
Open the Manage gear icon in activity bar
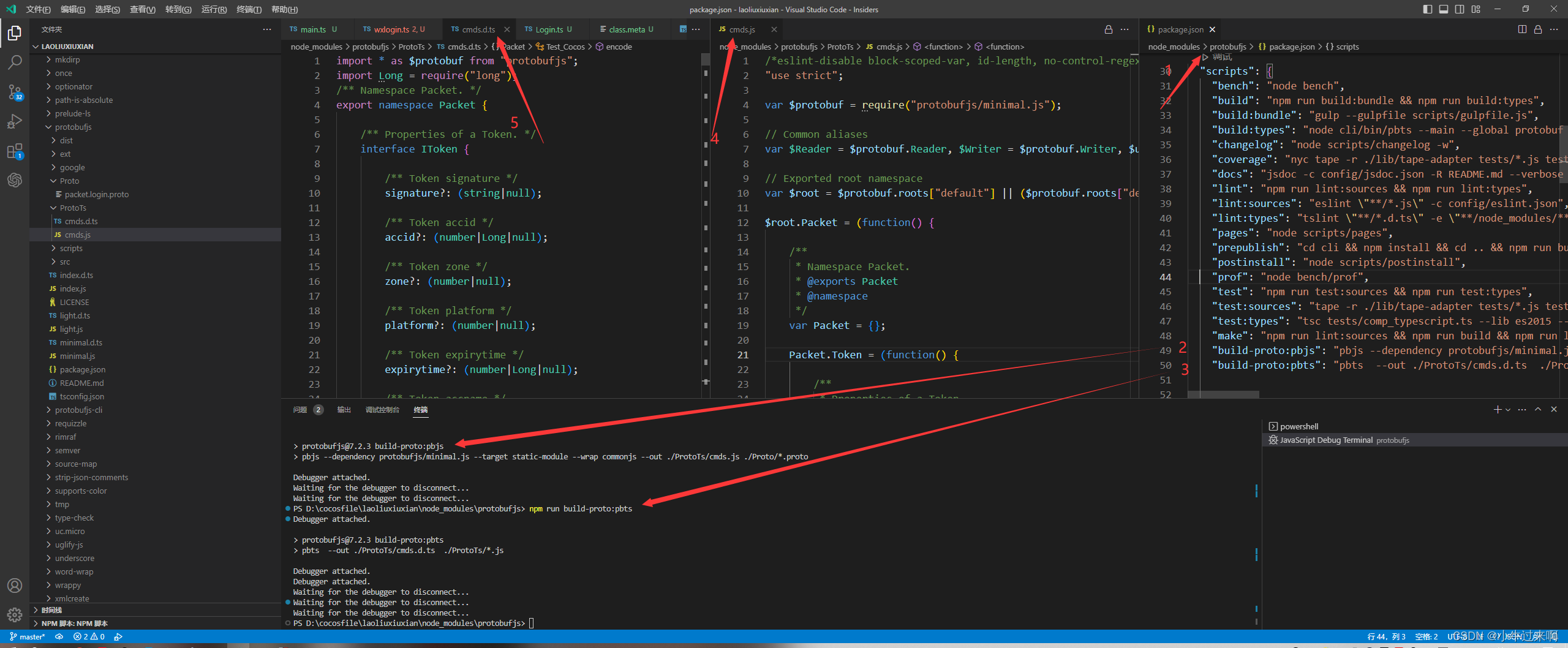click(15, 614)
